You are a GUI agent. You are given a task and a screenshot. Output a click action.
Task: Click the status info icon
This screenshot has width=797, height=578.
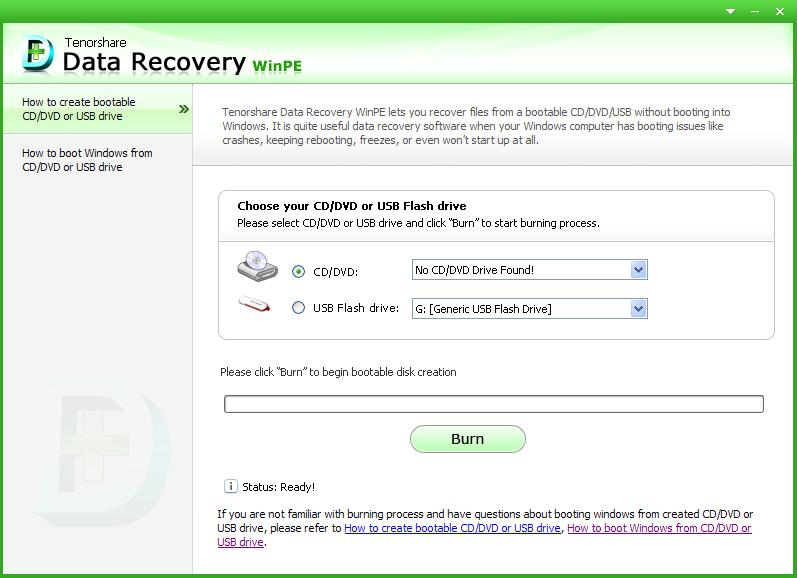pos(230,487)
